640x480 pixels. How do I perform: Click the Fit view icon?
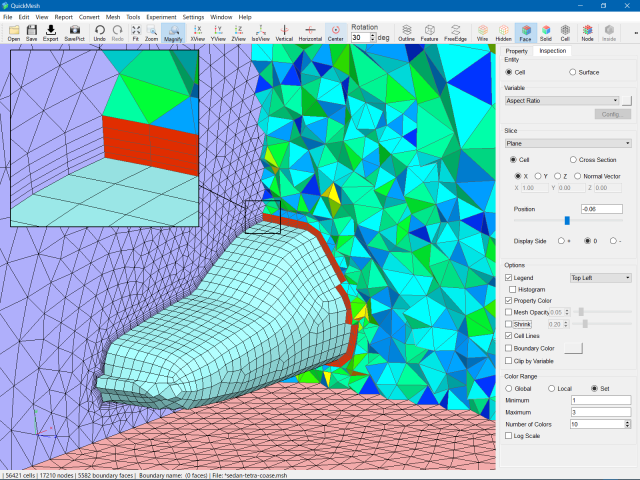pos(135,32)
